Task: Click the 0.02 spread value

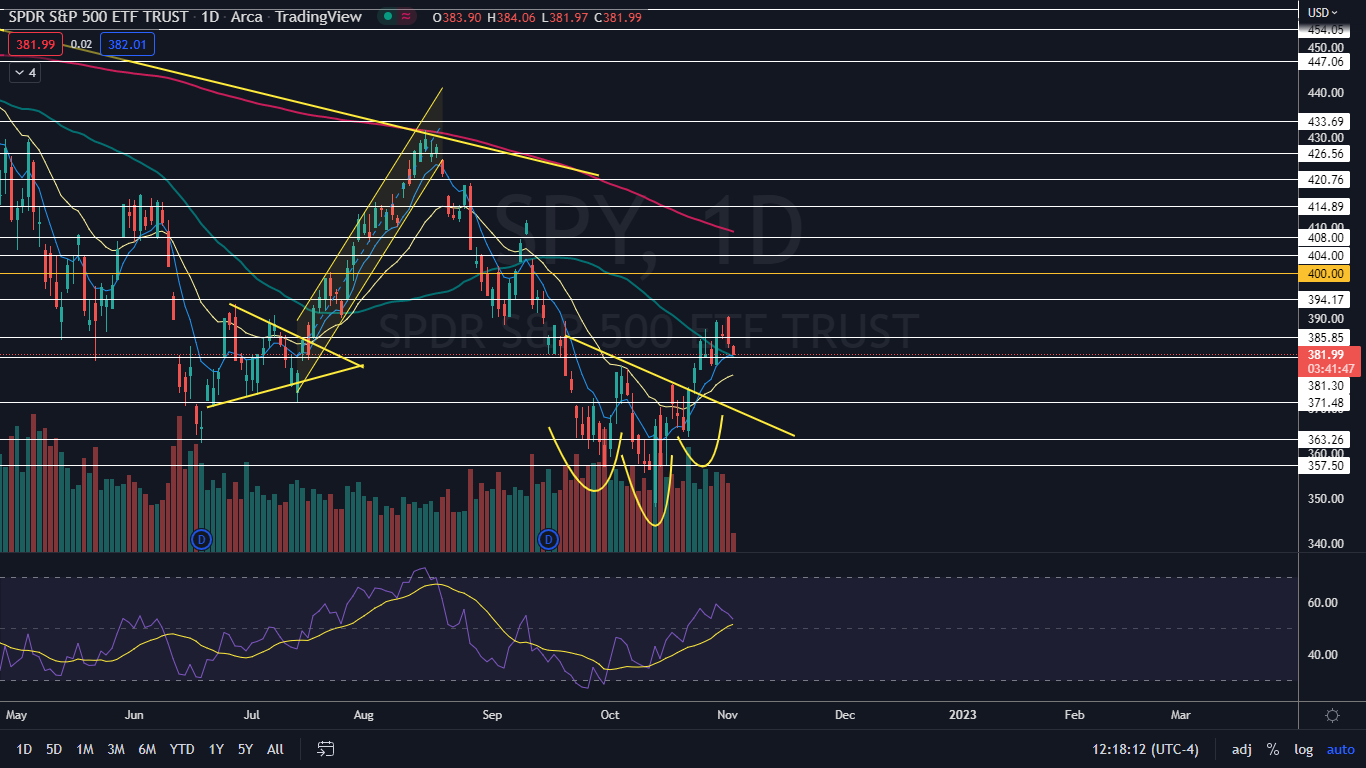Action: pos(82,44)
